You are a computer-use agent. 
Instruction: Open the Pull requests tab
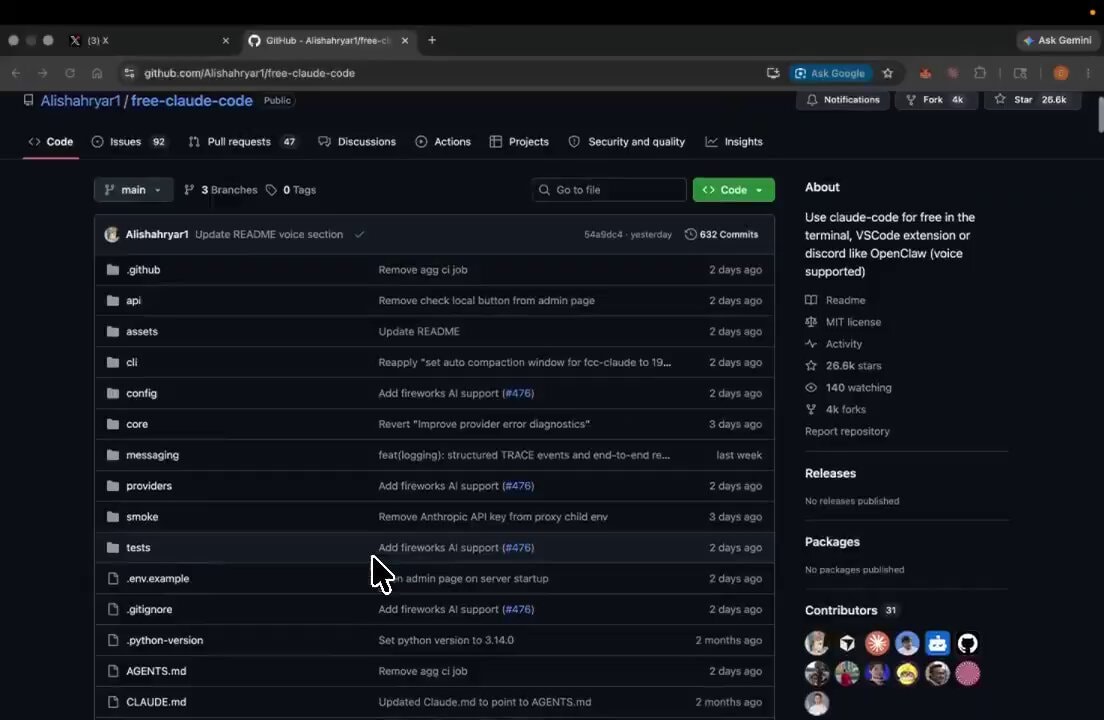click(x=242, y=141)
